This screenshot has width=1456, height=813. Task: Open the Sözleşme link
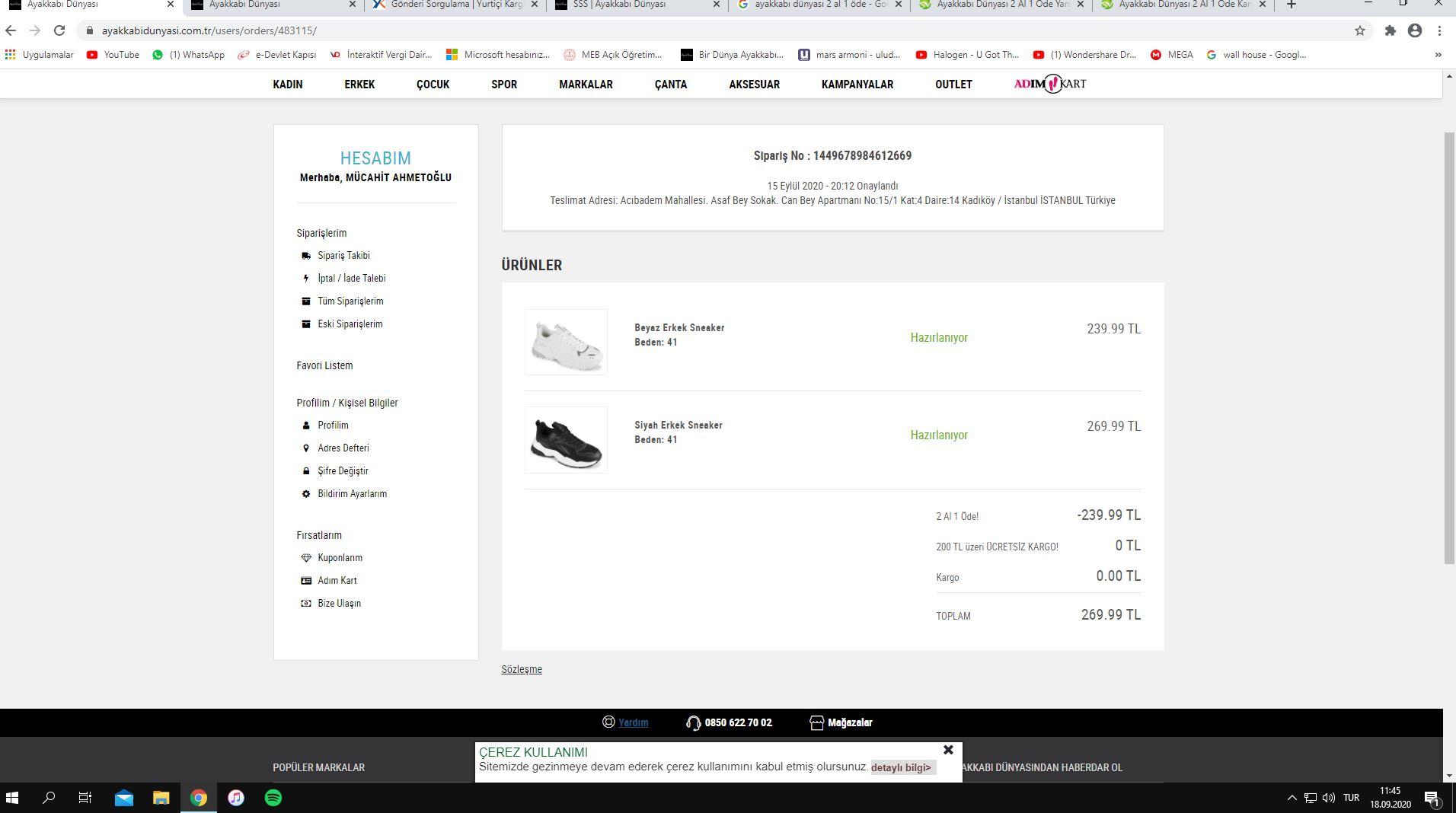tap(522, 670)
